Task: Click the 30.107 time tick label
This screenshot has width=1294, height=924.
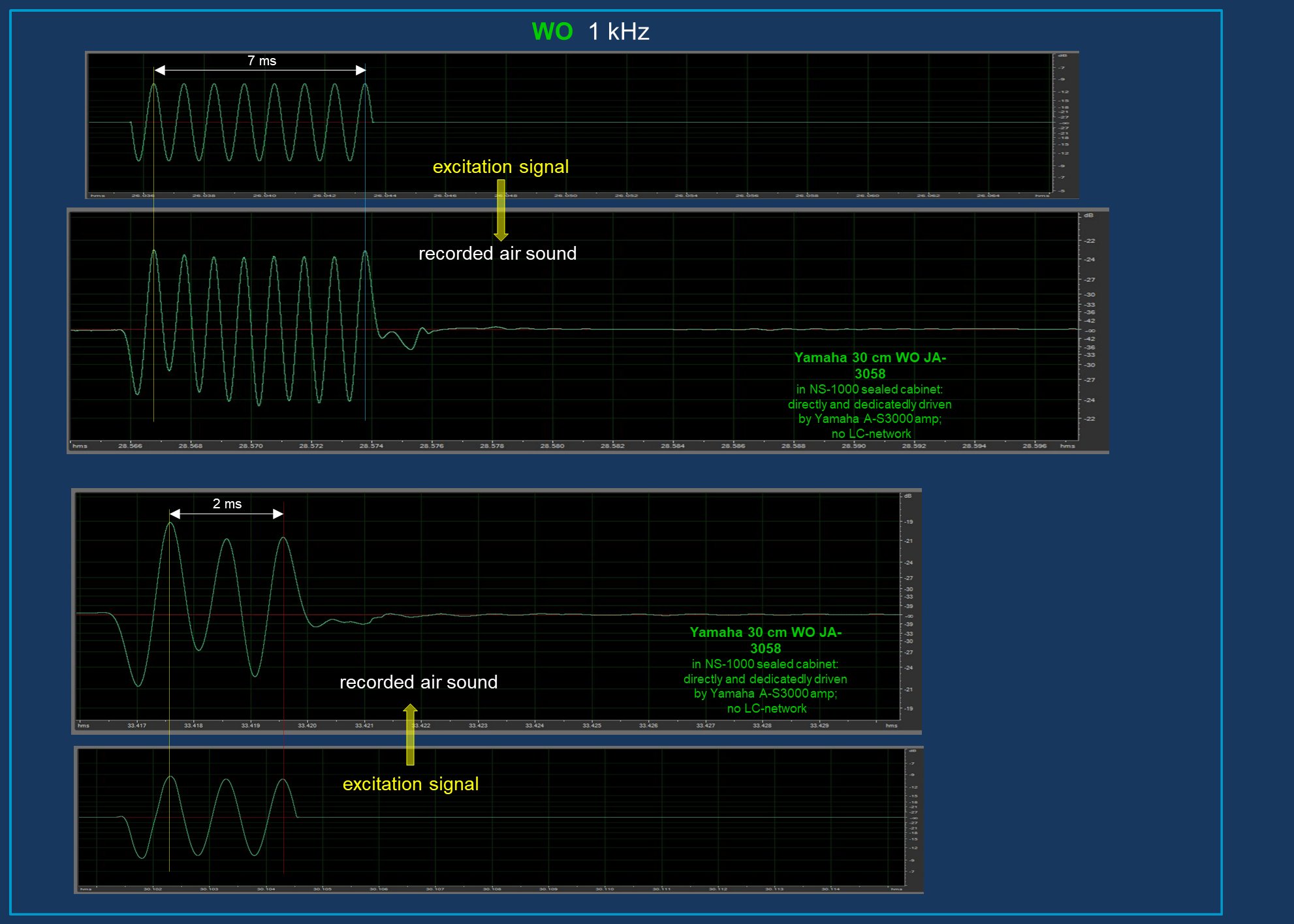Action: pyautogui.click(x=435, y=889)
